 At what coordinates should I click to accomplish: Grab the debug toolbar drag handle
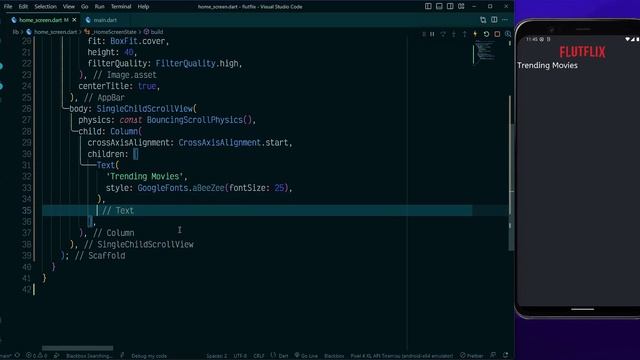point(424,34)
